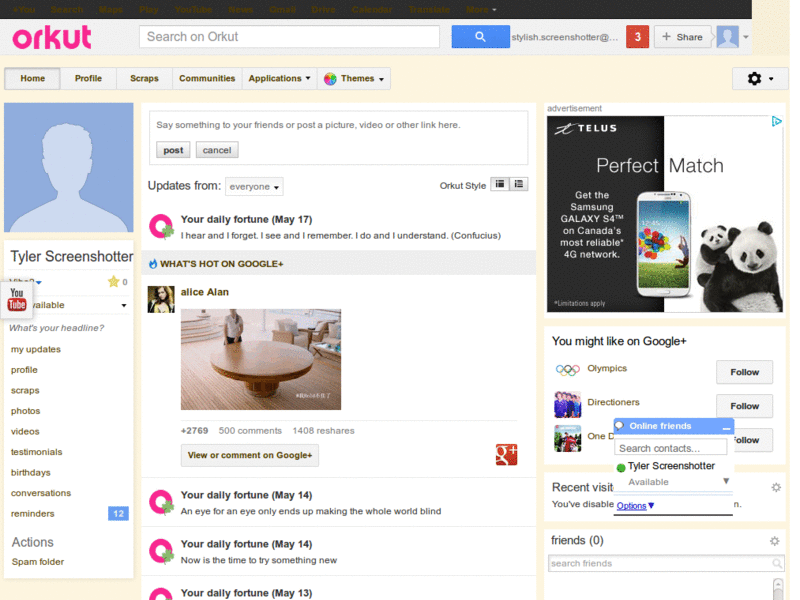The height and width of the screenshot is (600, 800).
Task: Open the friends section gear settings
Action: (774, 541)
